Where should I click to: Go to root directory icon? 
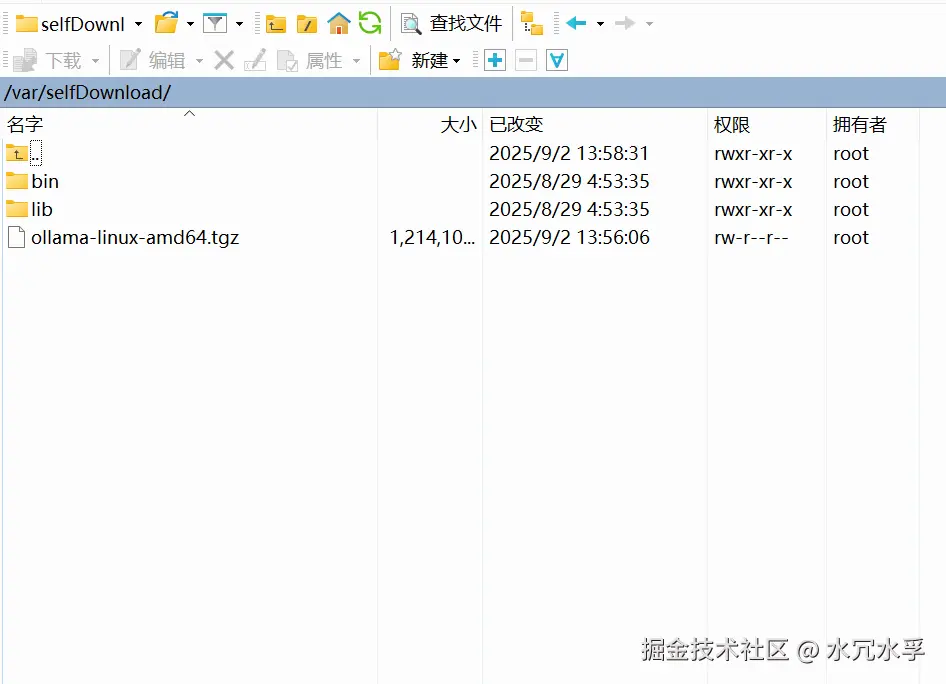coord(306,24)
